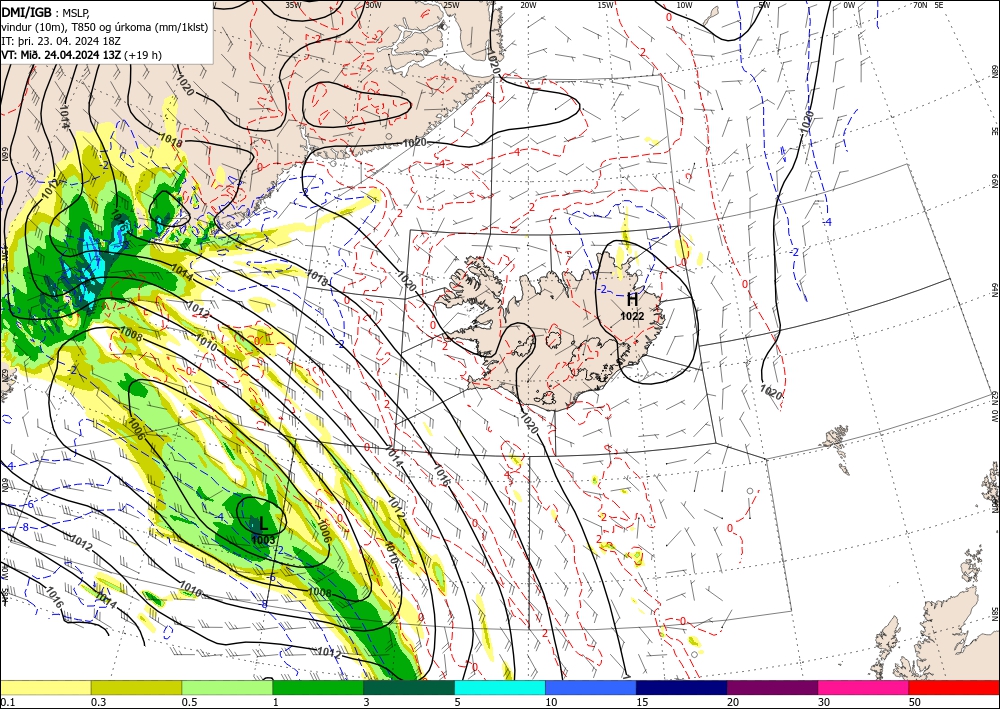Screen dimensions: 1000x709
Task: Select the pink 30–50 legend swatch
Action: [x=864, y=687]
